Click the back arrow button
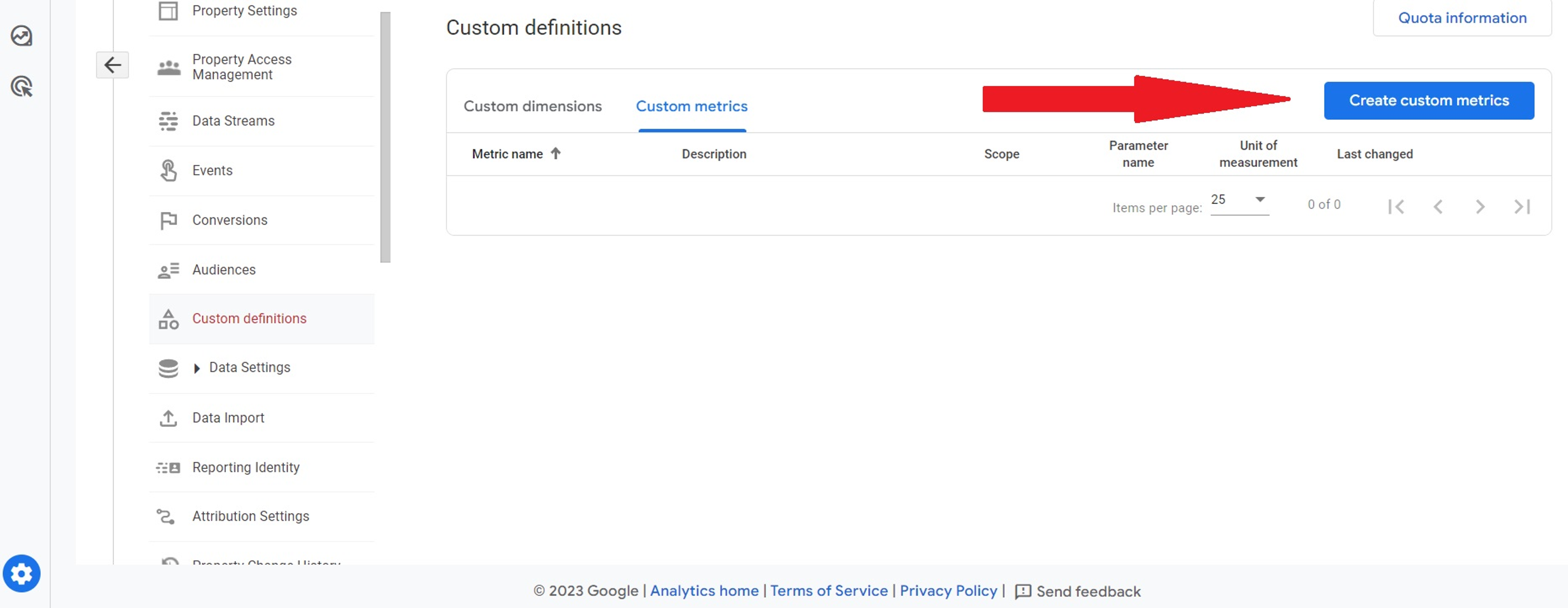 (x=113, y=65)
